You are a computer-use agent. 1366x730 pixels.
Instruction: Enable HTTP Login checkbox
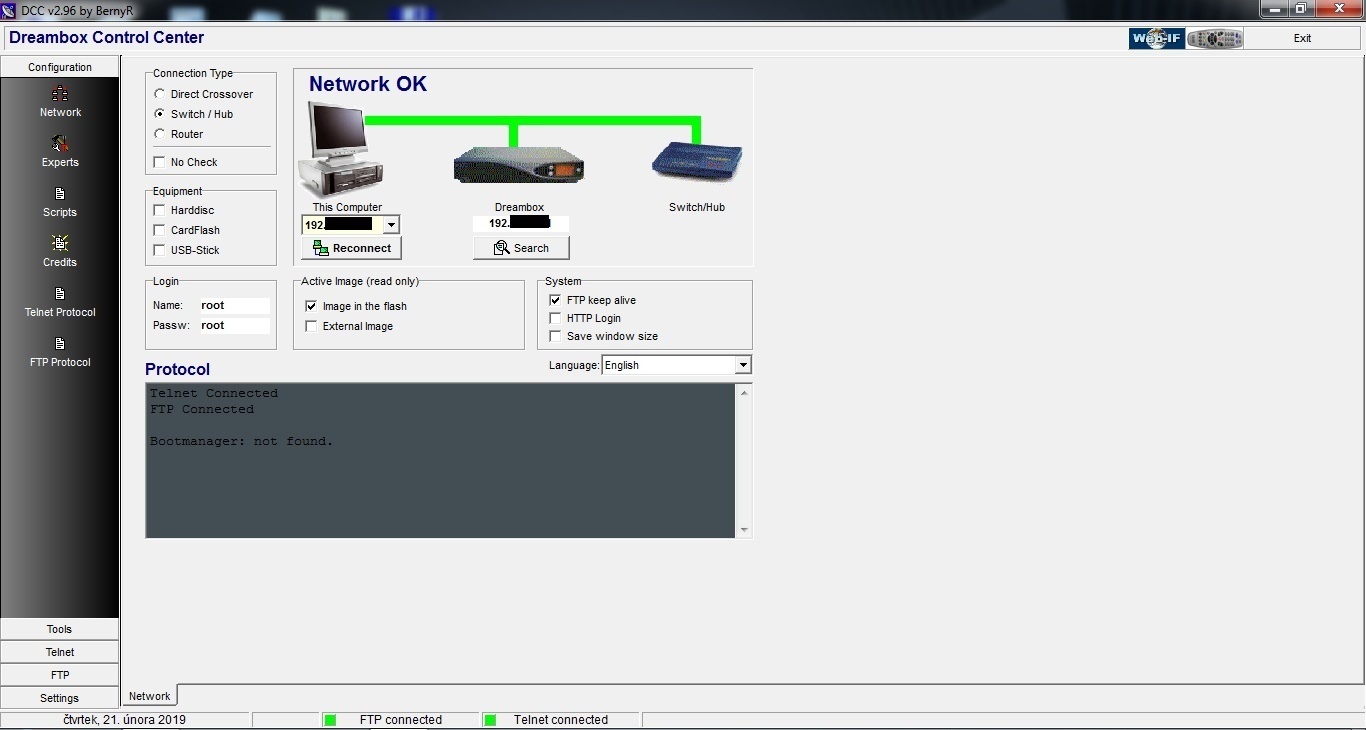(x=555, y=318)
